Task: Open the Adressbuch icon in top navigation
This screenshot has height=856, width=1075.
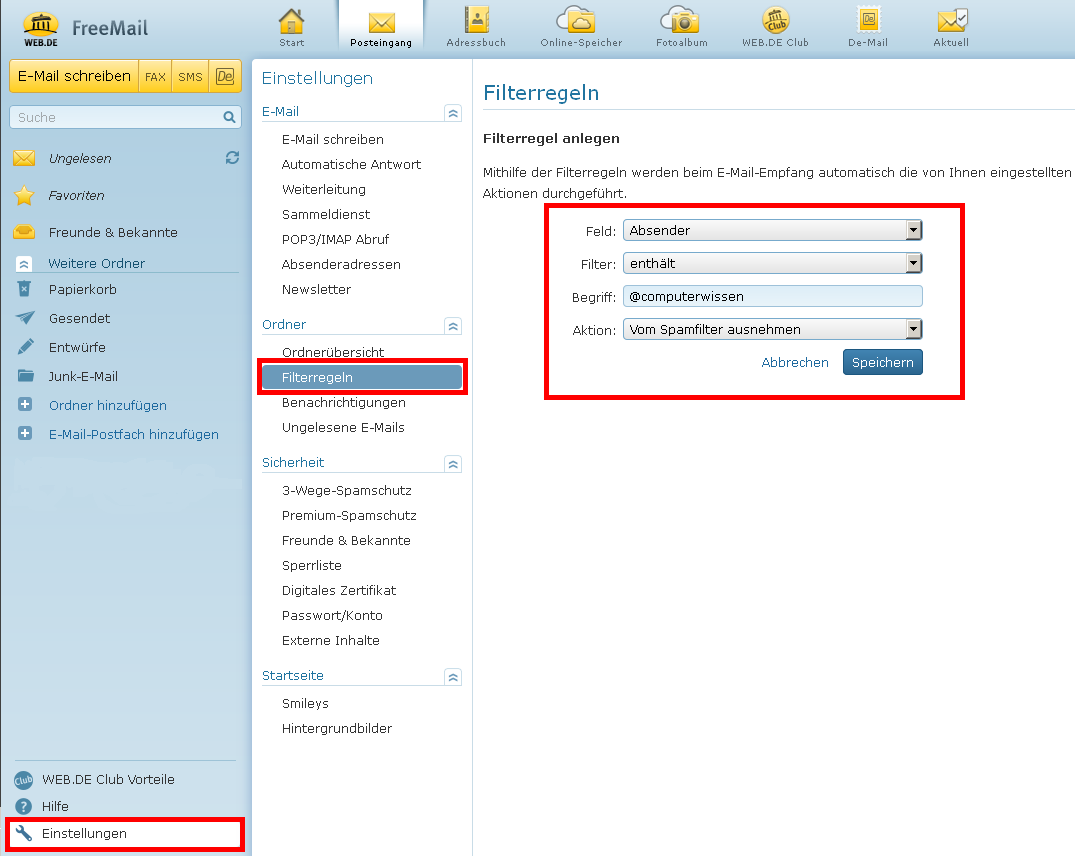Action: (x=475, y=21)
